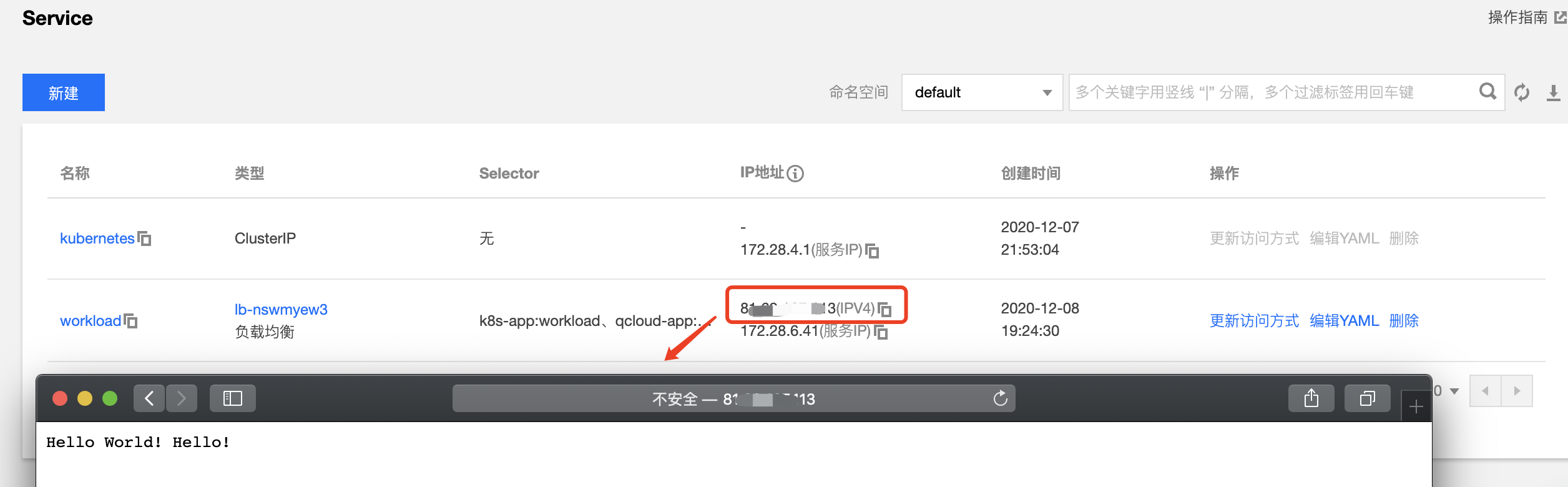The image size is (1568, 487).
Task: Click the Safari yellow minimize button
Action: pyautogui.click(x=85, y=398)
